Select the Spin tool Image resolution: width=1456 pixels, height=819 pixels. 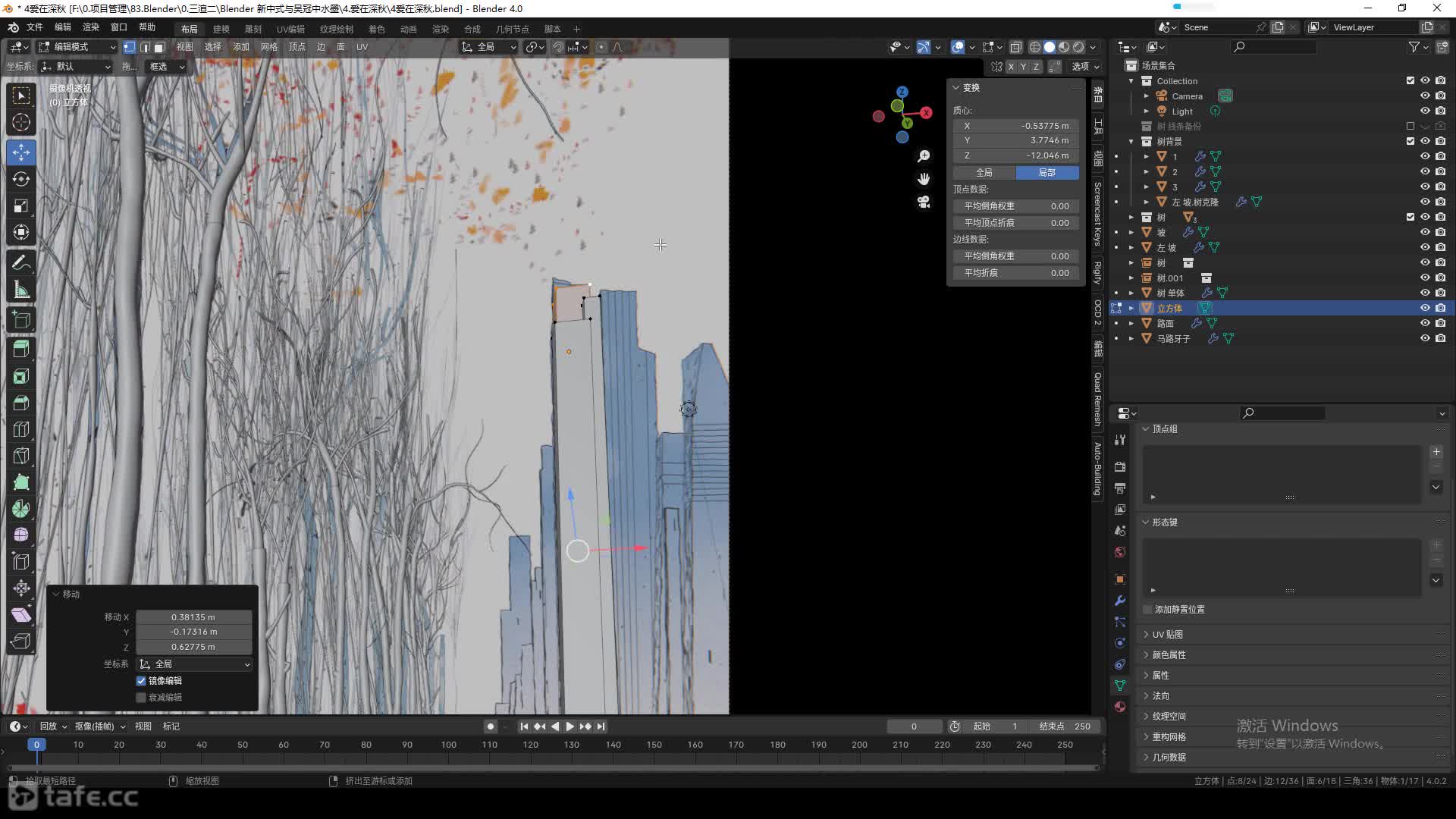[21, 509]
